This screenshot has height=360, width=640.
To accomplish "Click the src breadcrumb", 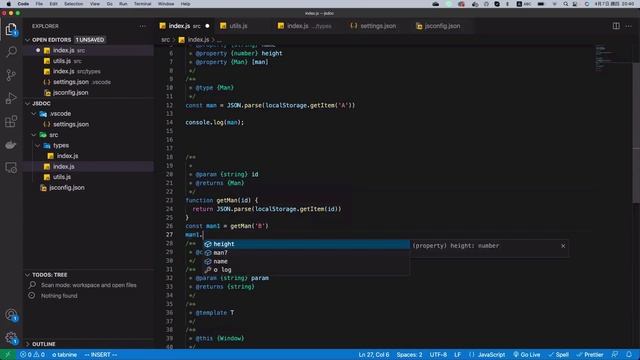I will tap(165, 40).
